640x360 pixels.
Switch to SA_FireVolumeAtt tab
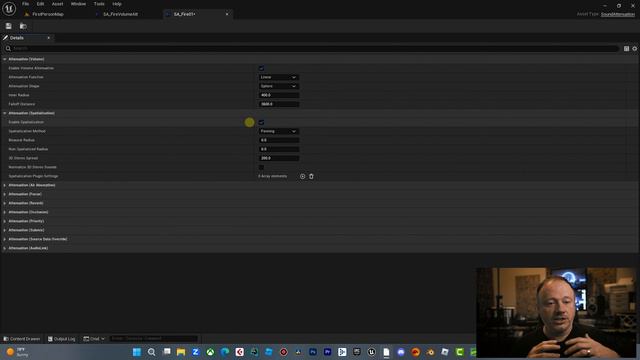[120, 14]
